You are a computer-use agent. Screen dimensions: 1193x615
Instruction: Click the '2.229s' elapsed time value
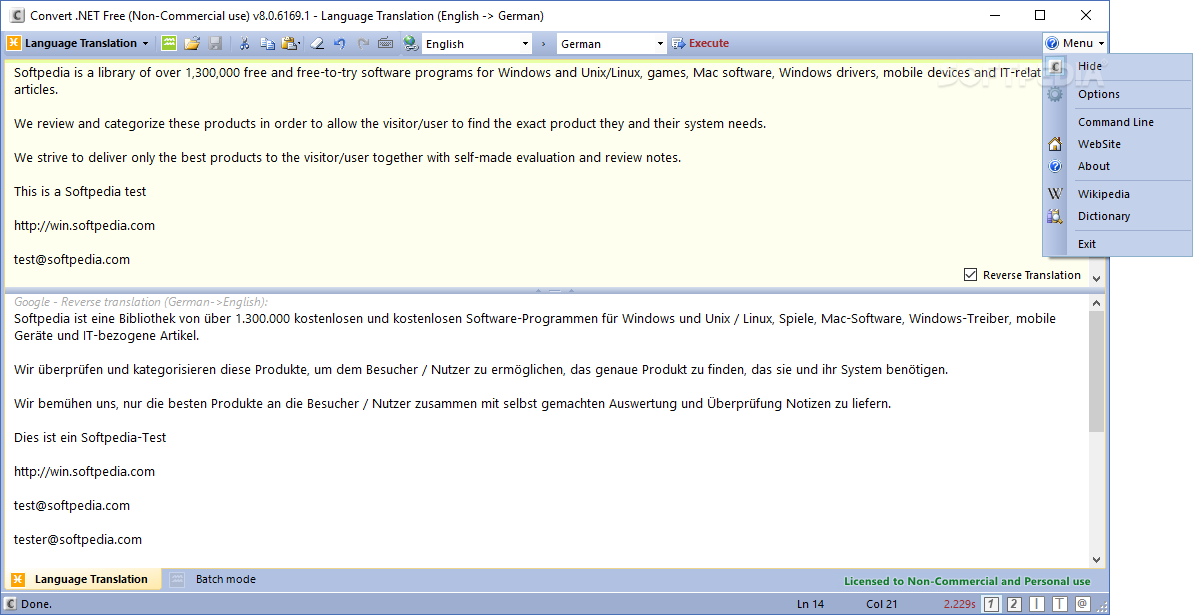[959, 604]
